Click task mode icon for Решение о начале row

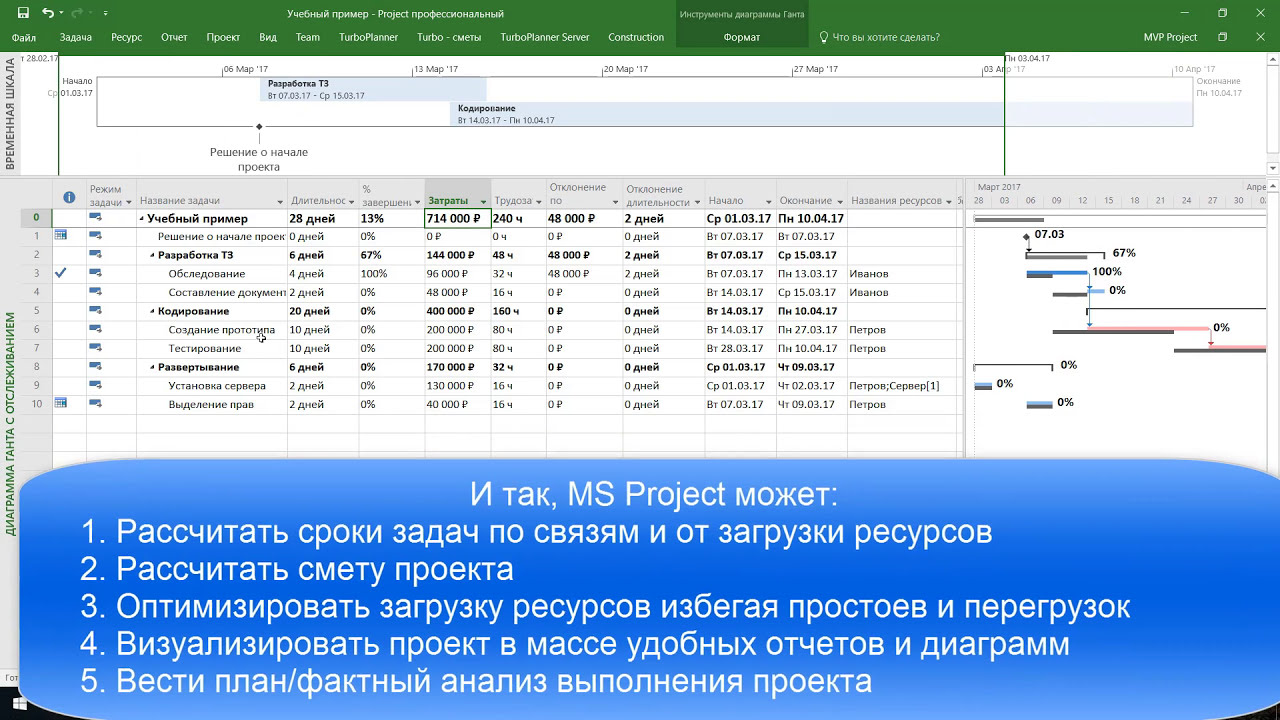point(96,236)
